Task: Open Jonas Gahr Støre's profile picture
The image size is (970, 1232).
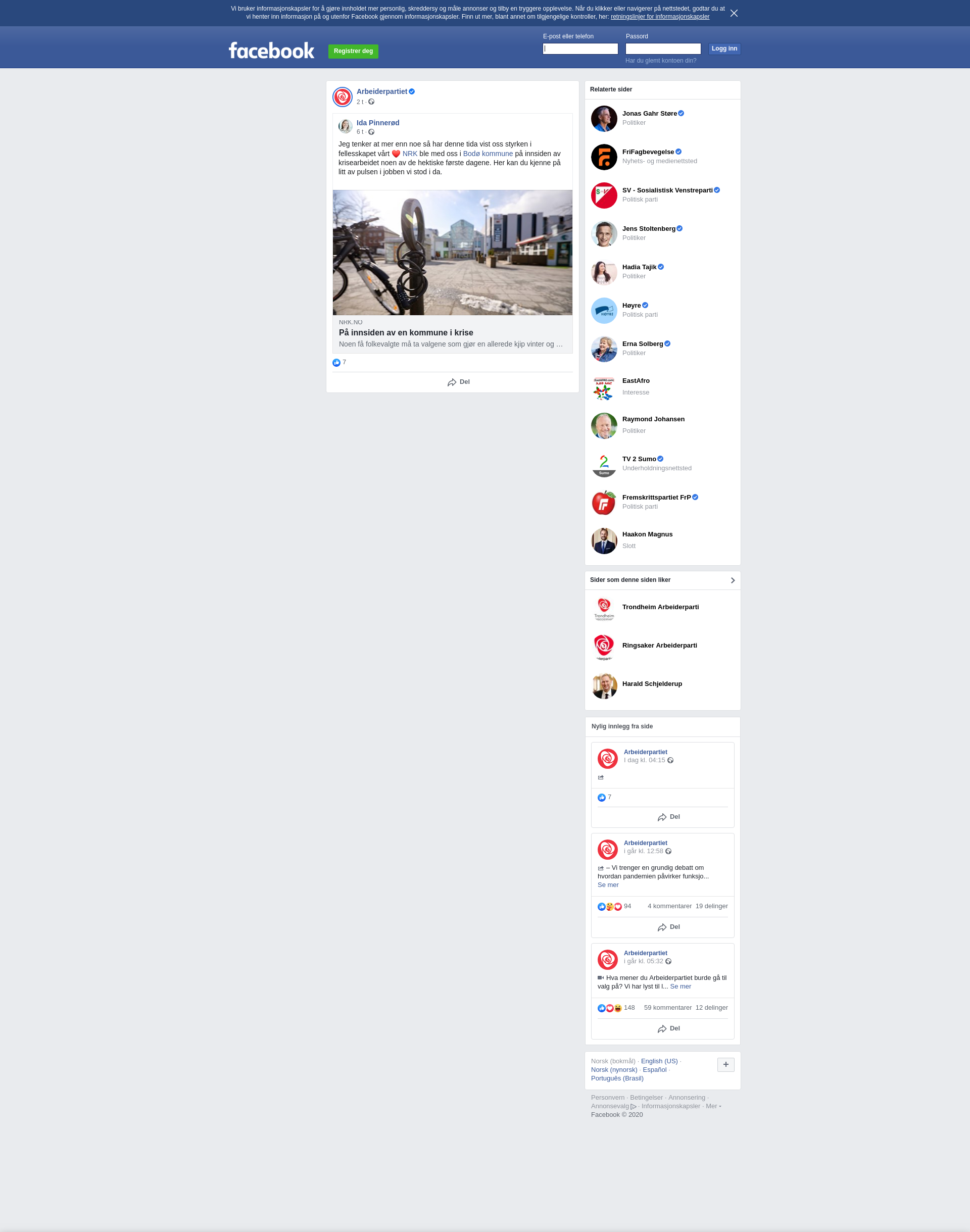Action: [x=604, y=118]
